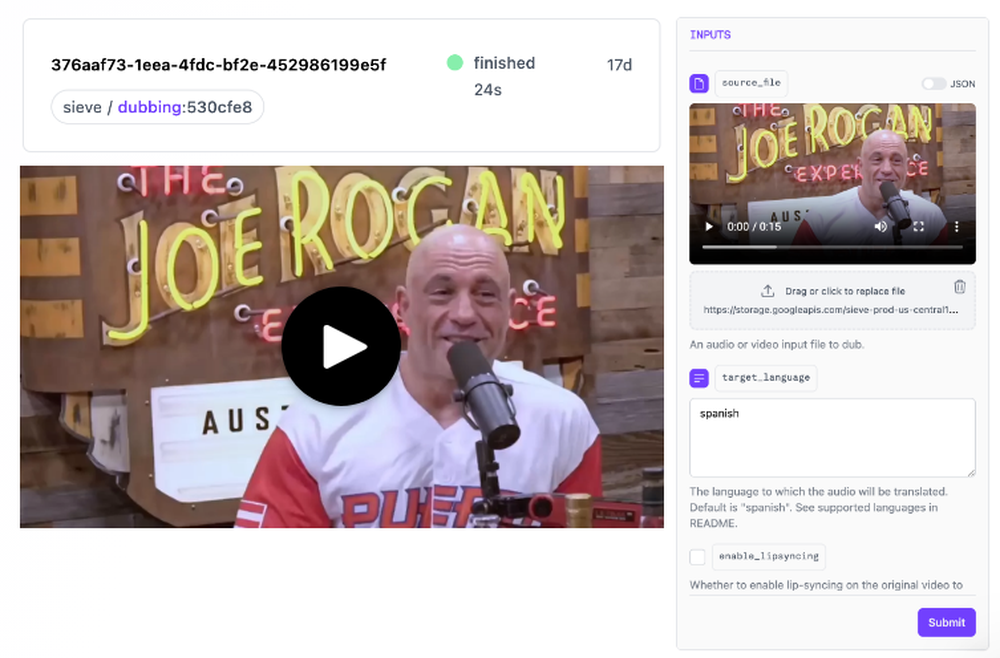The width and height of the screenshot is (1000, 658).
Task: Click description An audio or video input file
Action: point(777,344)
